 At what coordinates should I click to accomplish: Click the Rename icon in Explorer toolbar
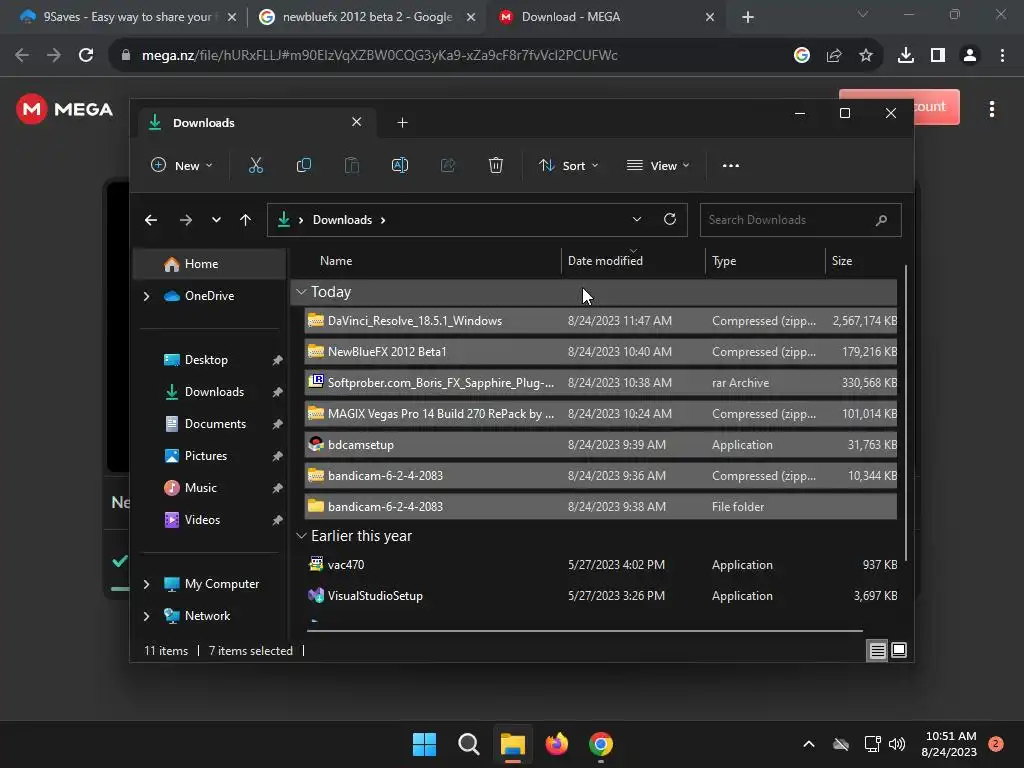(x=400, y=166)
